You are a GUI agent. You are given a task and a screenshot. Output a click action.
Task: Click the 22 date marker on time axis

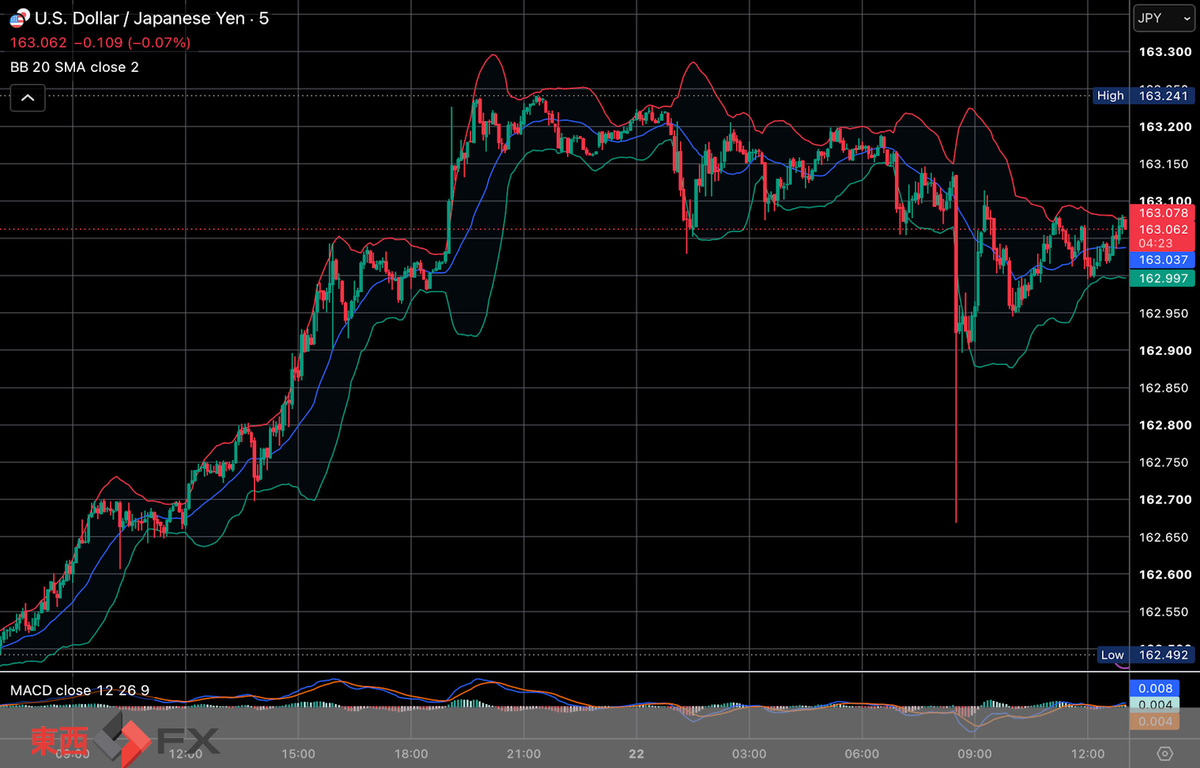point(637,753)
